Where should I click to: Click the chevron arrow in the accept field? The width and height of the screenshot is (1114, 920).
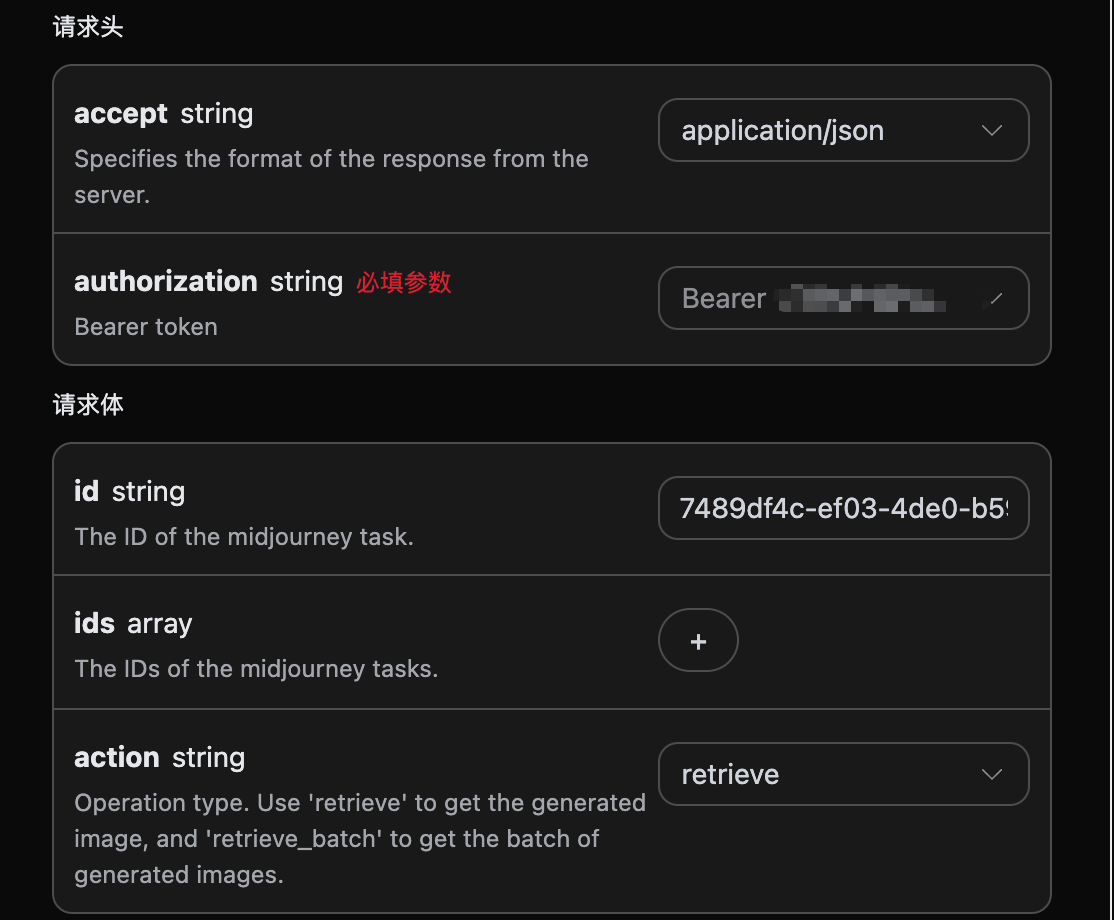click(x=992, y=130)
